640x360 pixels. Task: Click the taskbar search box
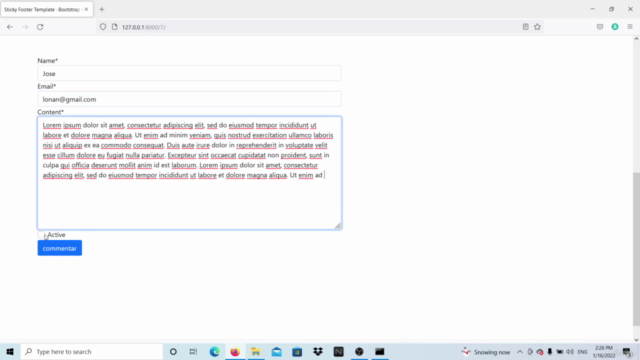click(x=92, y=351)
